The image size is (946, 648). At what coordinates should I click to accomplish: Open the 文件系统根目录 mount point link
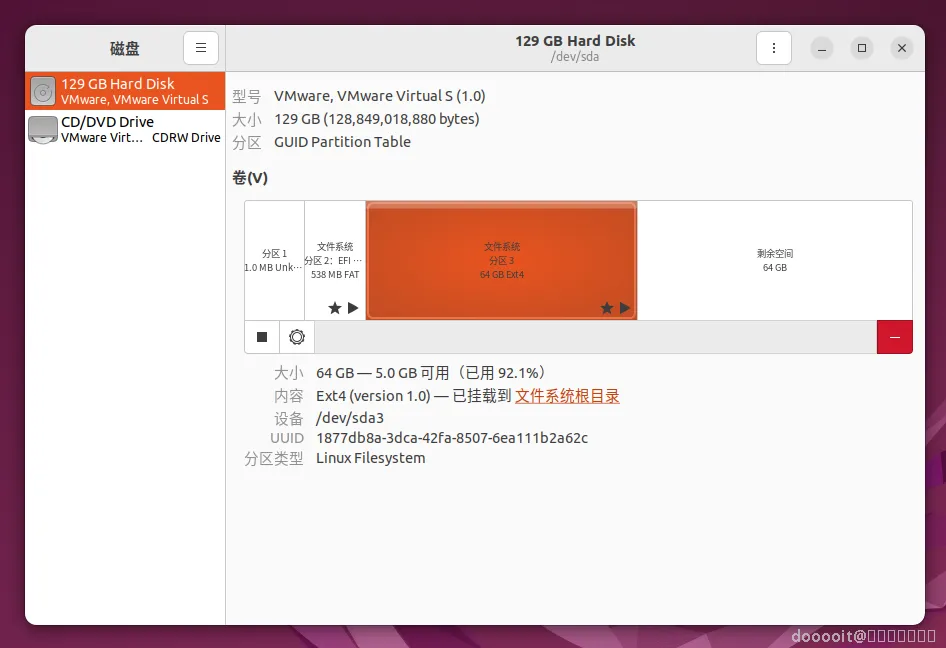coord(567,396)
